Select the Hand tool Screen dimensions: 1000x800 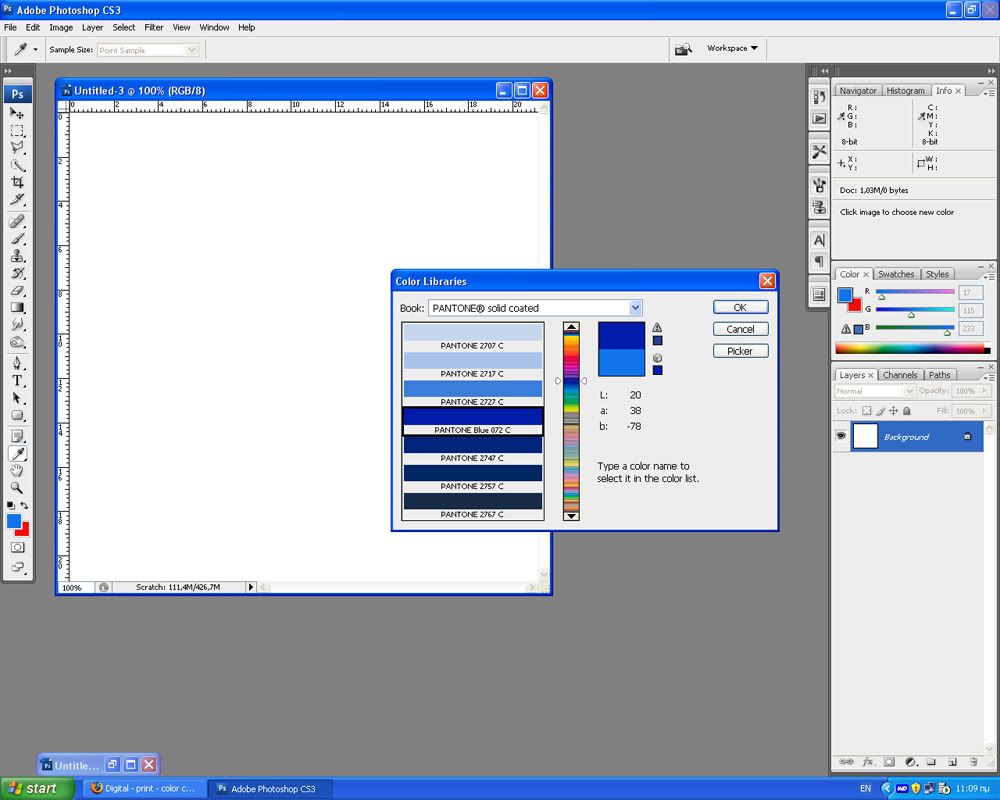(17, 471)
